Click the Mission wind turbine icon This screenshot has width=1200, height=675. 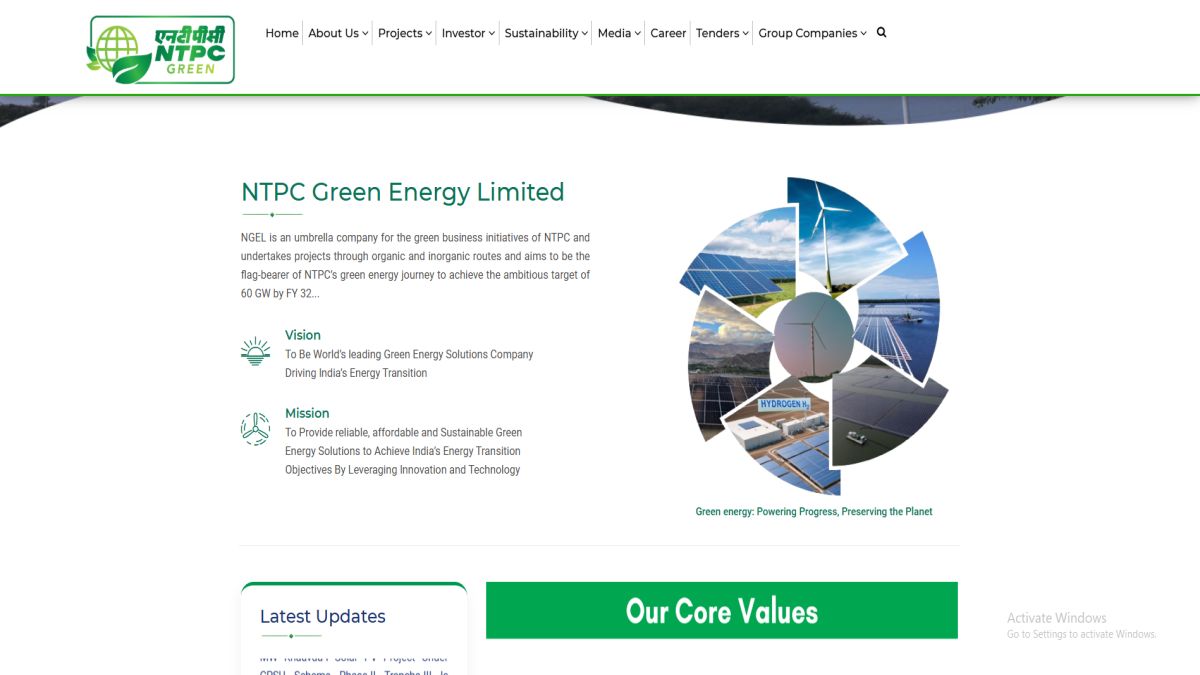click(255, 429)
